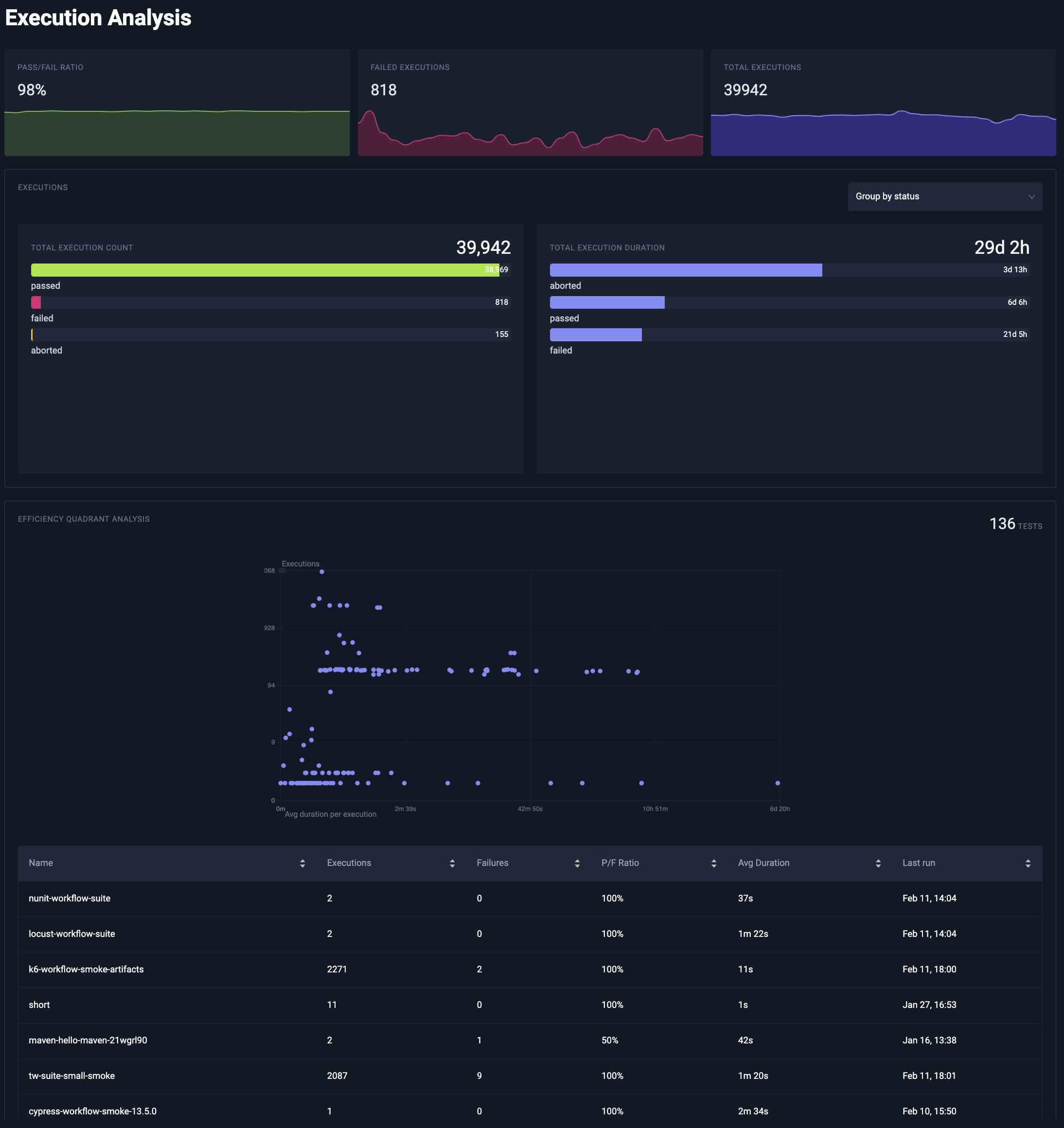Viewport: 1064px width, 1128px height.
Task: Sort table by Executions using its sort arrows
Action: tap(452, 863)
